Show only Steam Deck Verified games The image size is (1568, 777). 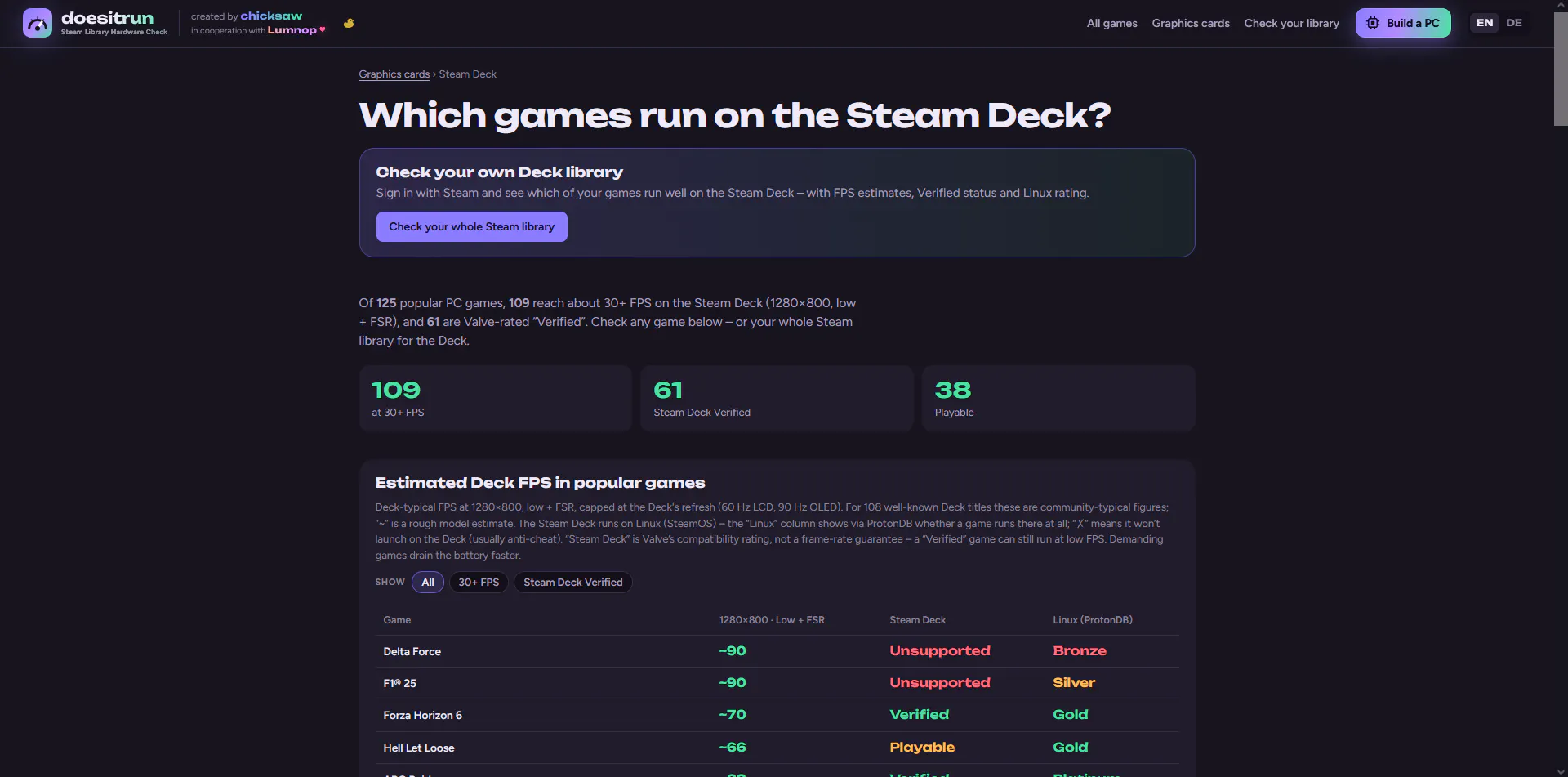click(573, 583)
